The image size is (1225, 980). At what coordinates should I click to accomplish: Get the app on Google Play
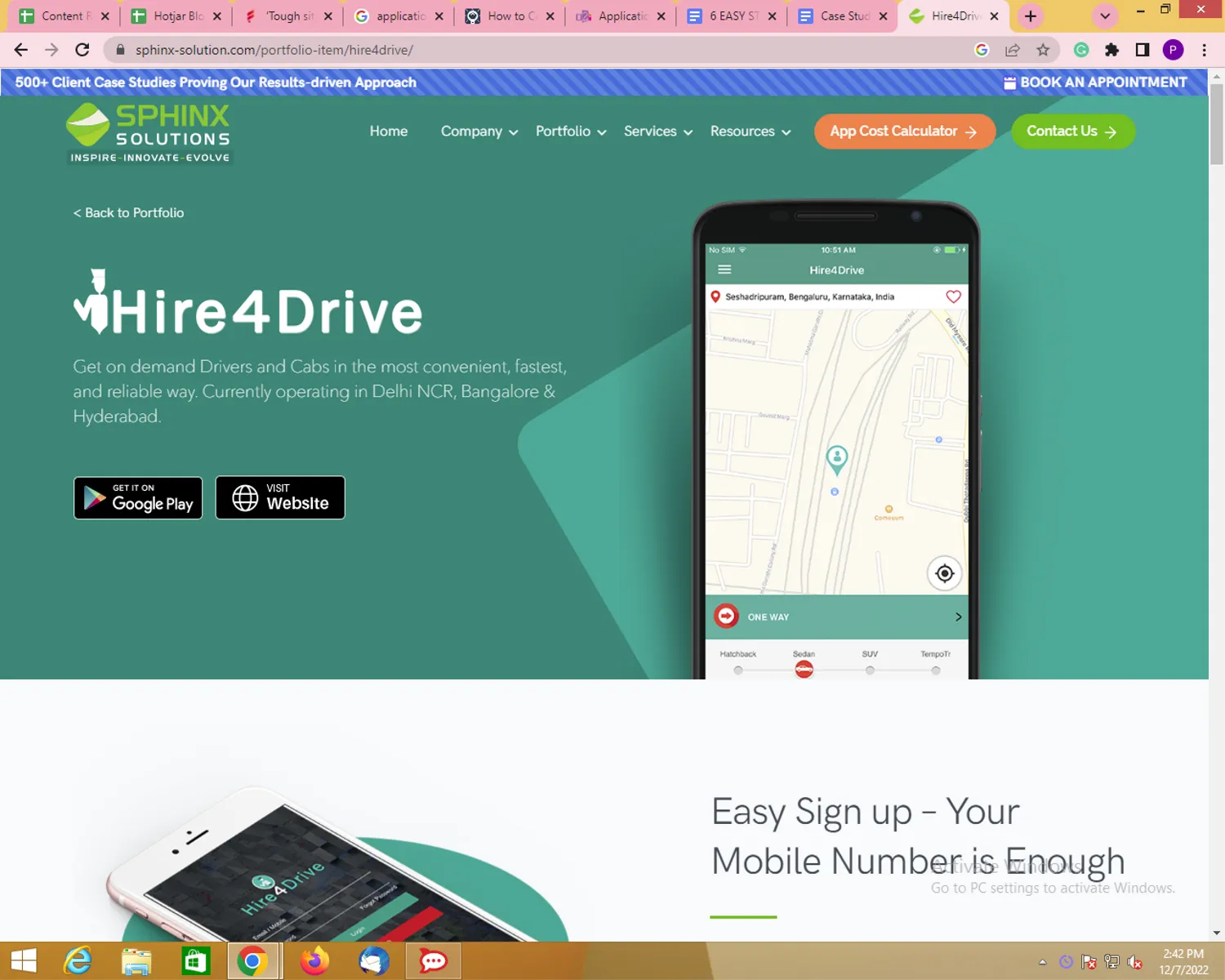(x=138, y=498)
